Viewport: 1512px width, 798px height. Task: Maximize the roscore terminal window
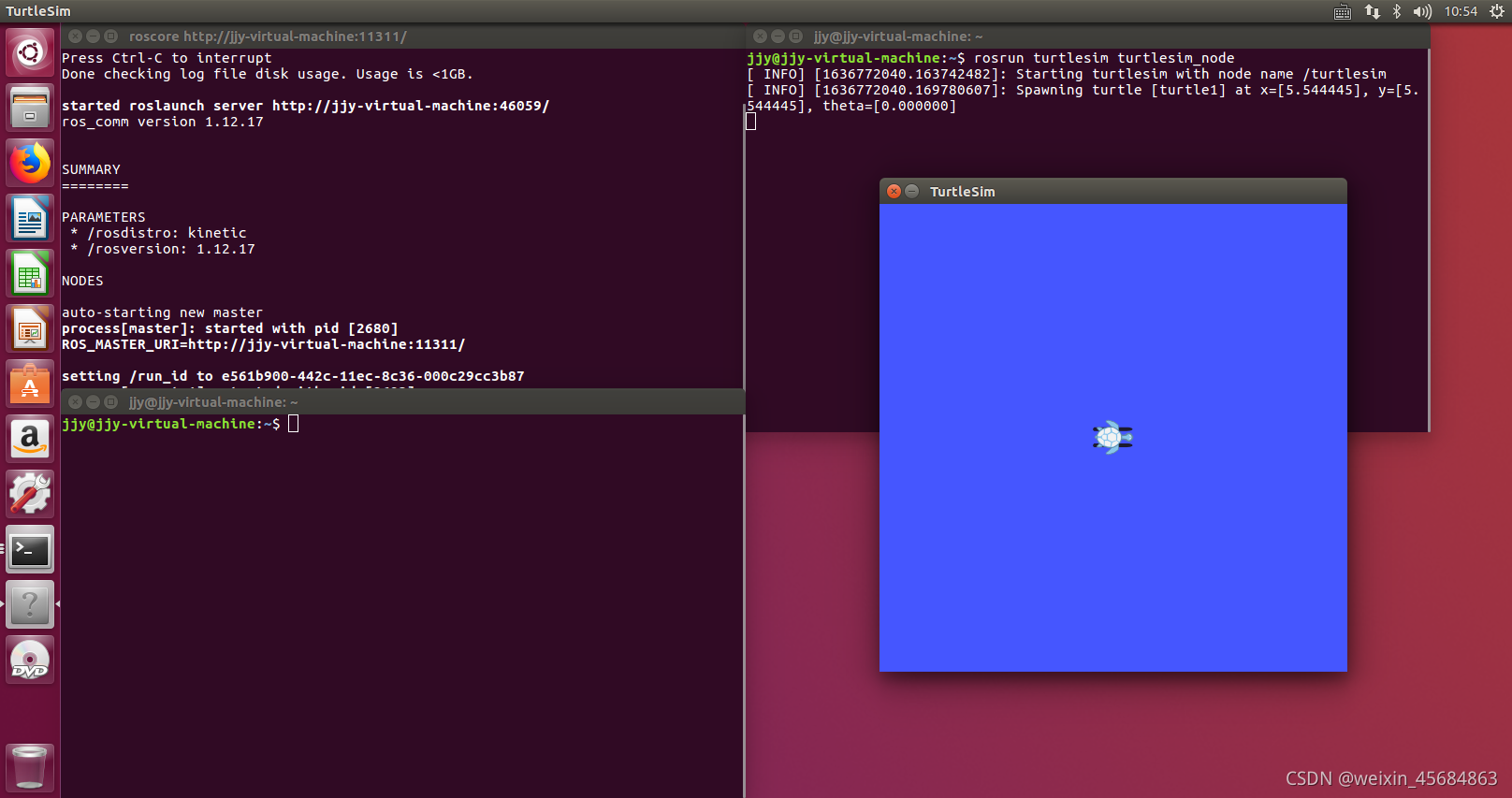(110, 36)
